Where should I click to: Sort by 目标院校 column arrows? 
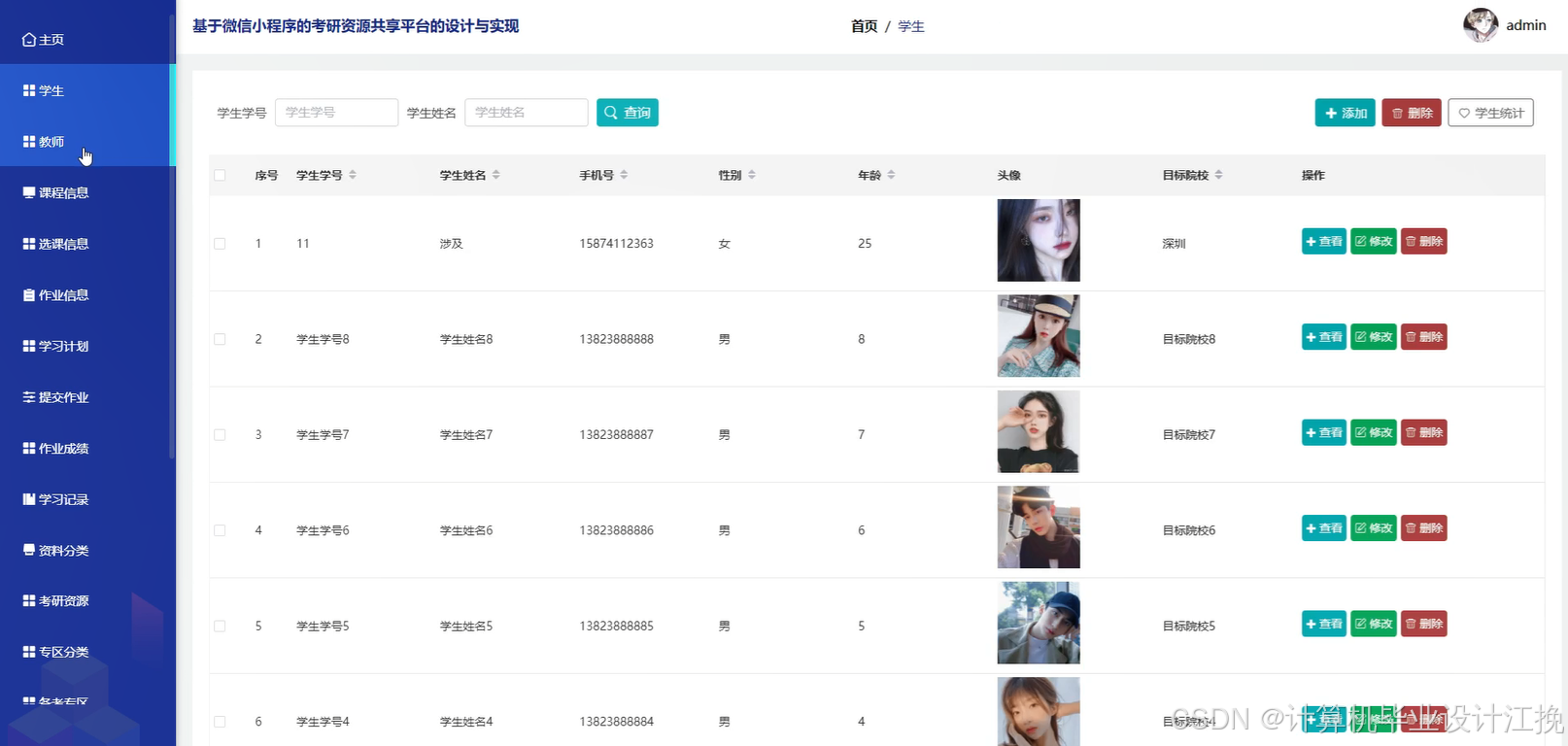(1218, 175)
